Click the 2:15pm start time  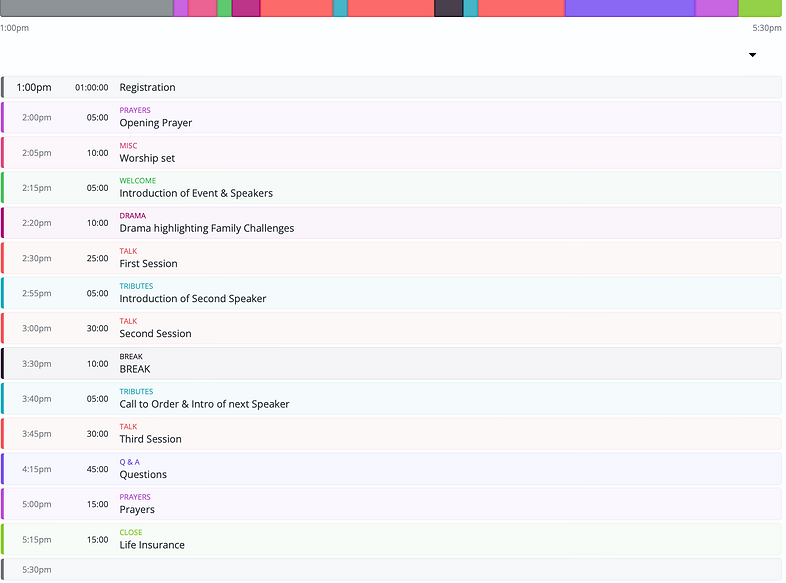click(x=37, y=188)
